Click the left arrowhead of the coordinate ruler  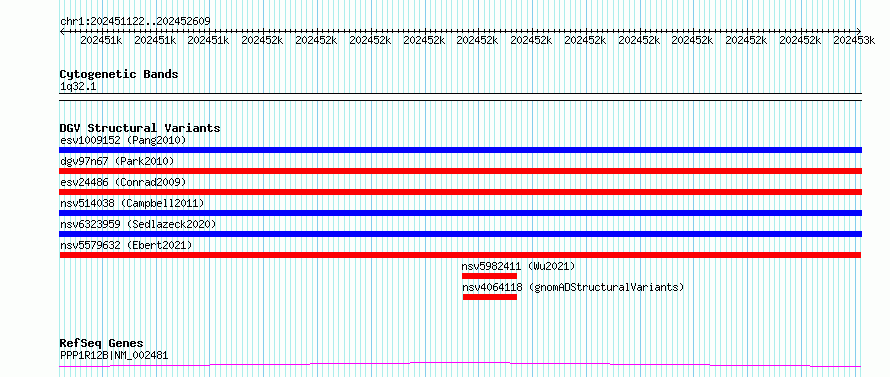(x=62, y=31)
